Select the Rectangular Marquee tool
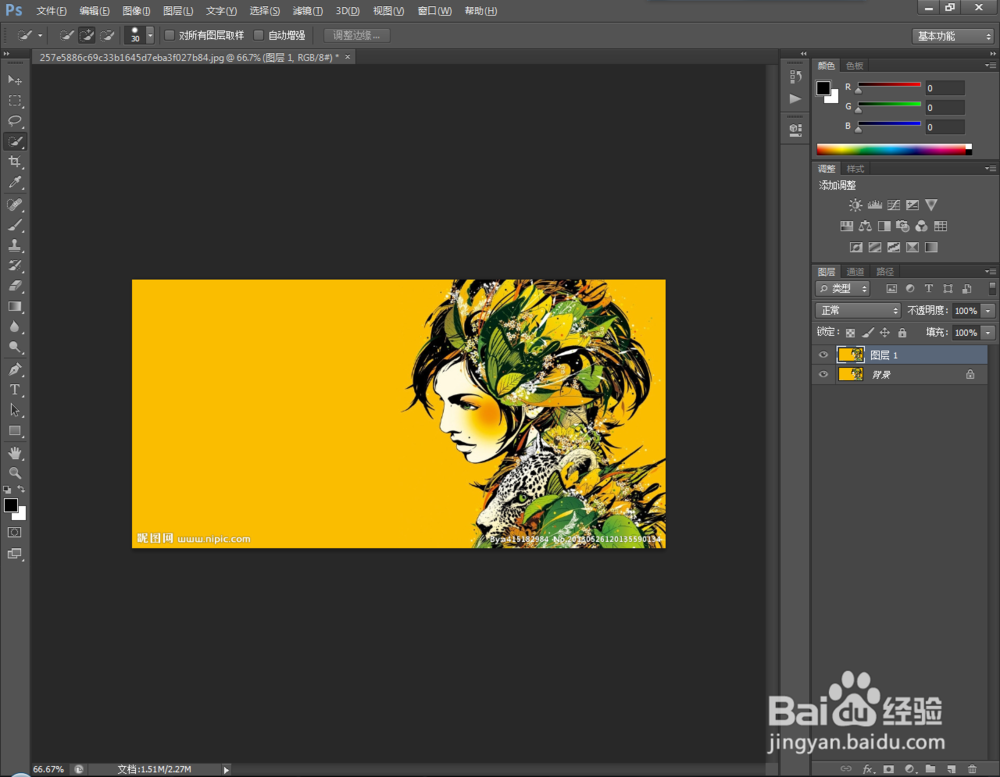 tap(15, 101)
